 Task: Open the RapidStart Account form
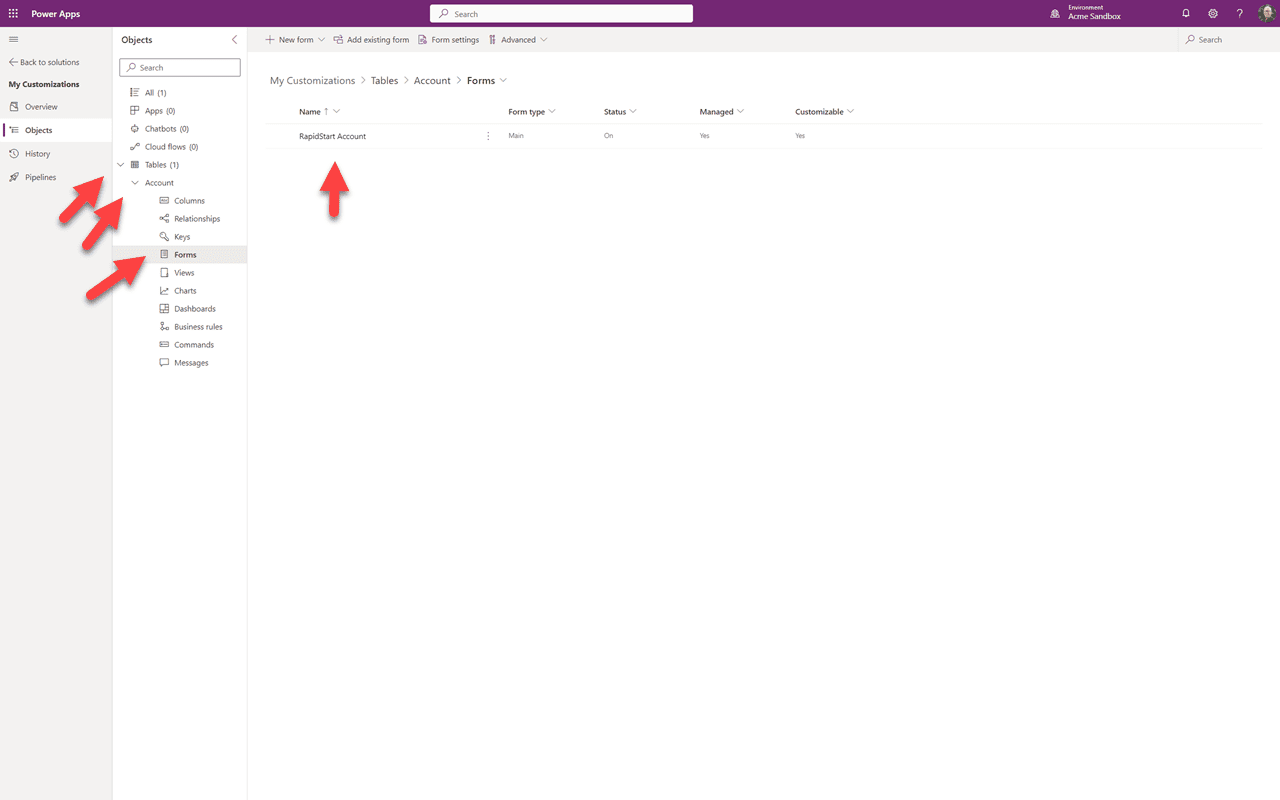point(332,135)
